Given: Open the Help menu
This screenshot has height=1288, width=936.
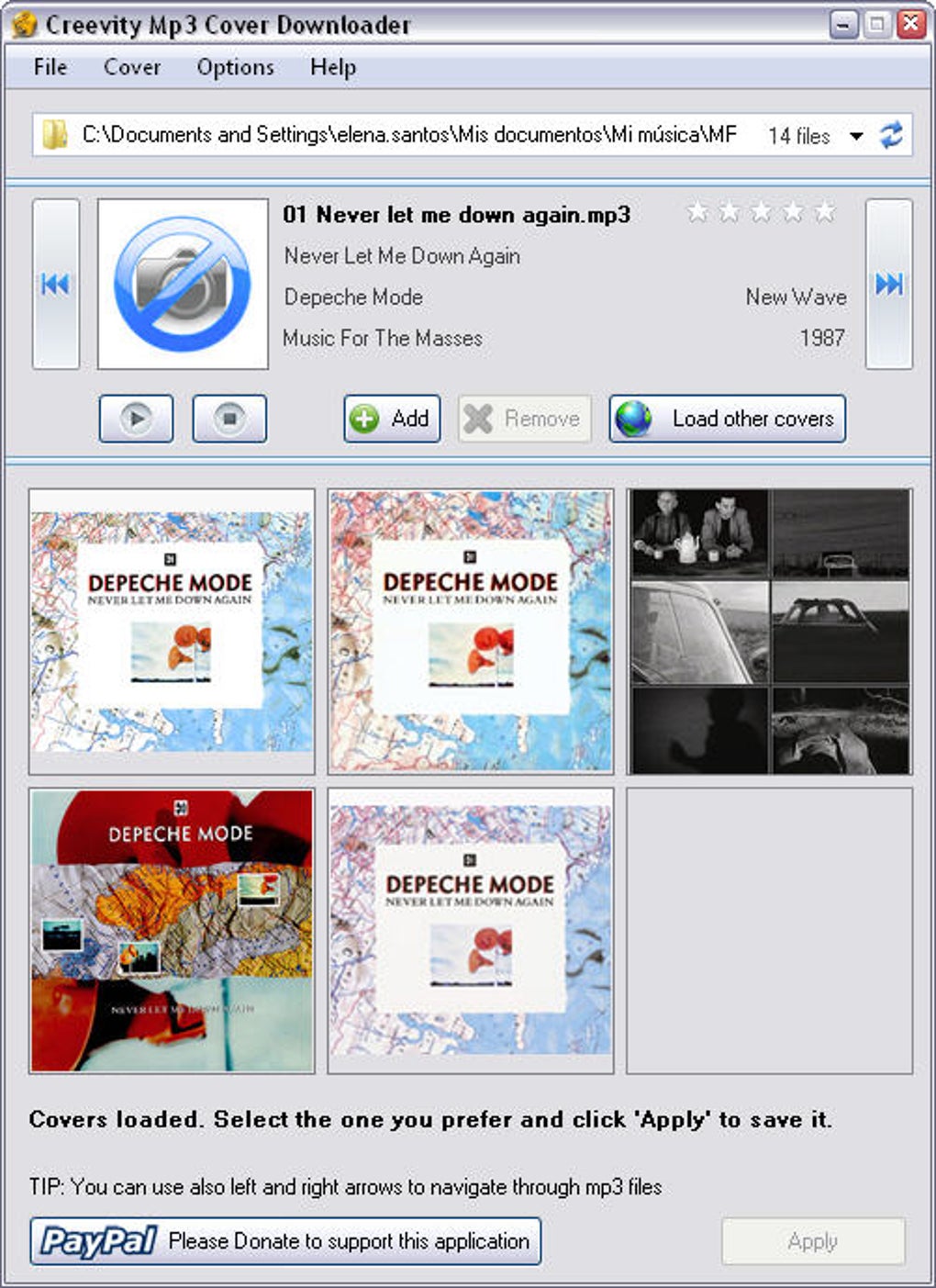Looking at the screenshot, I should (x=333, y=67).
